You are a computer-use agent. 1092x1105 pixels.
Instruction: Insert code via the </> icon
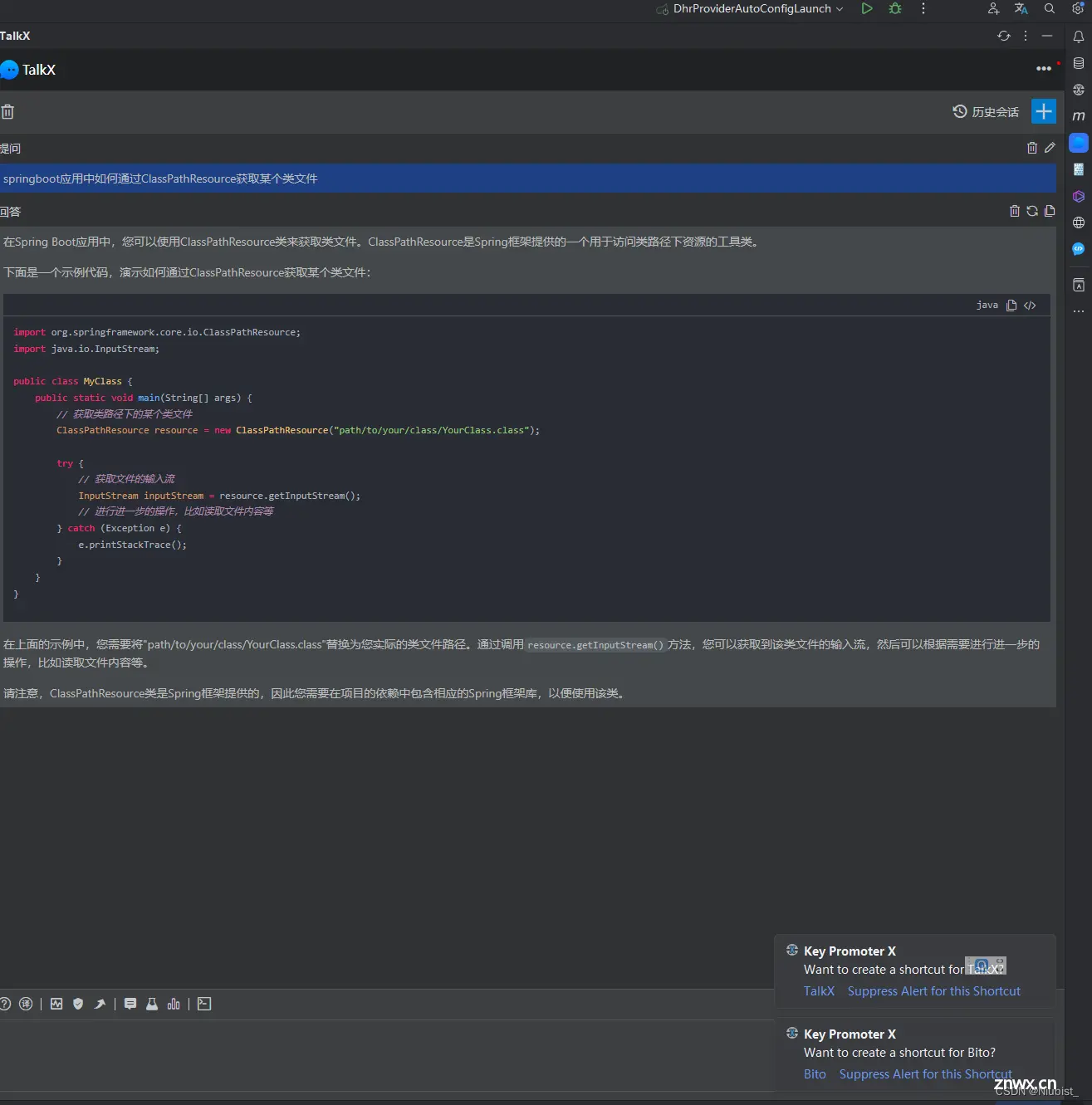click(x=1030, y=306)
